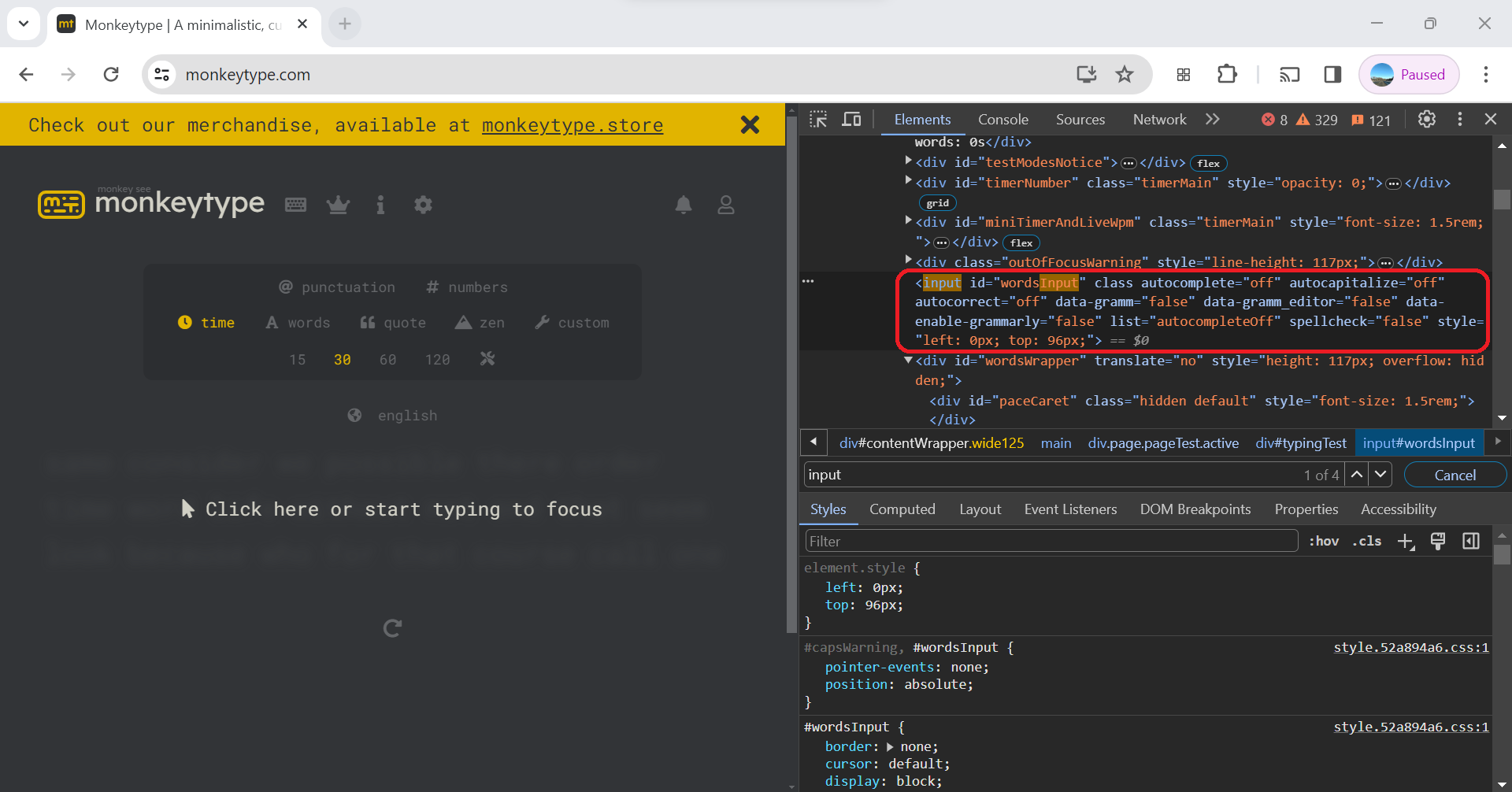
Task: Go to next search result
Action: click(1380, 475)
